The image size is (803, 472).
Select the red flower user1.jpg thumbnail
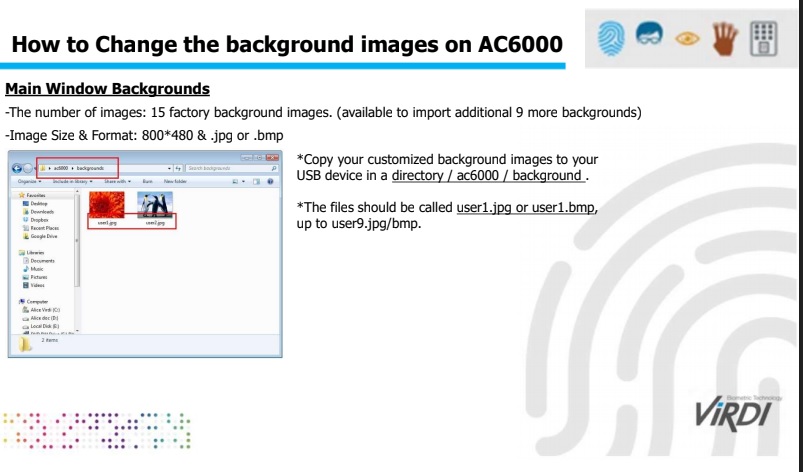coord(107,204)
